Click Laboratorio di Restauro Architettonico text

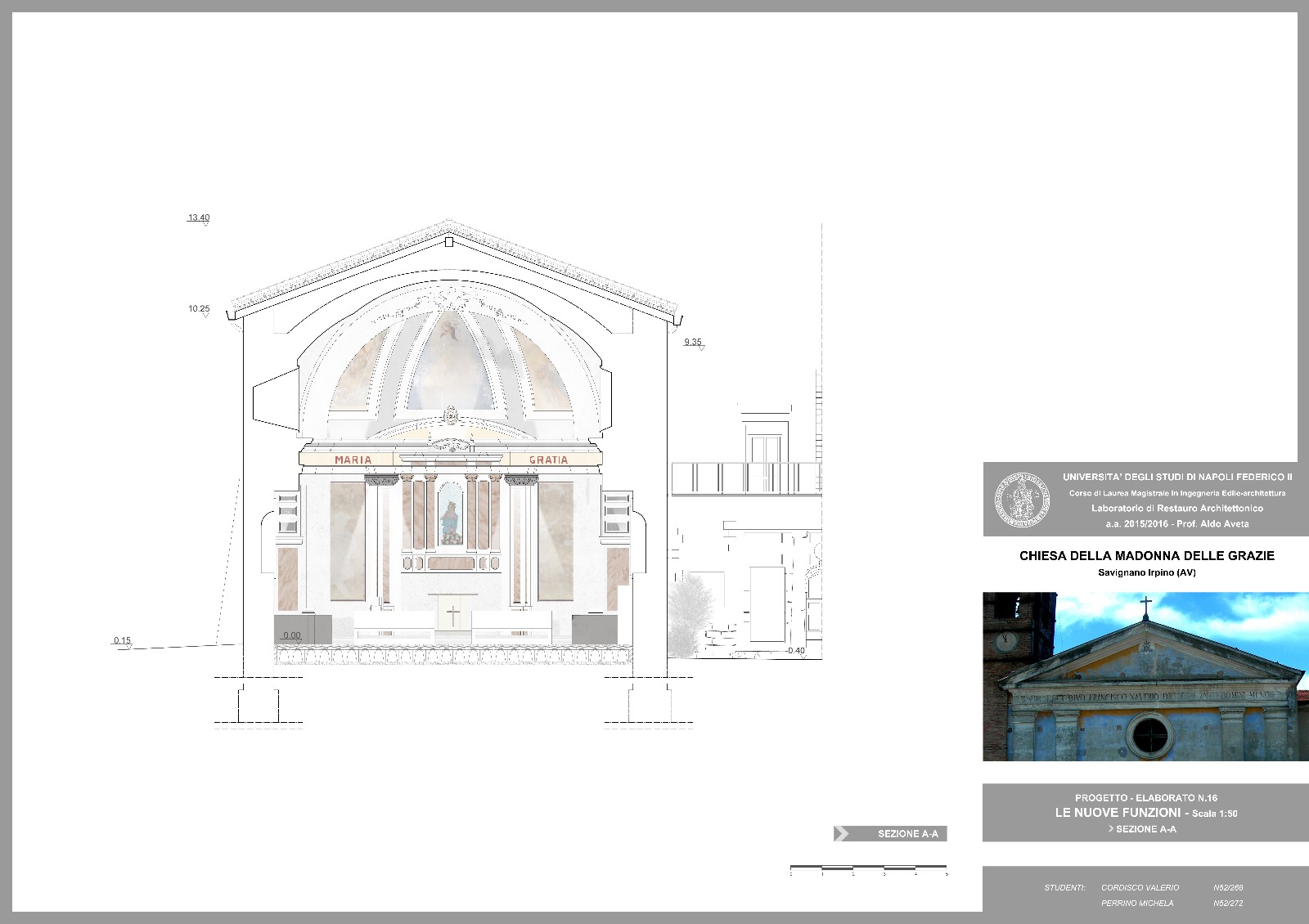pos(1177,509)
